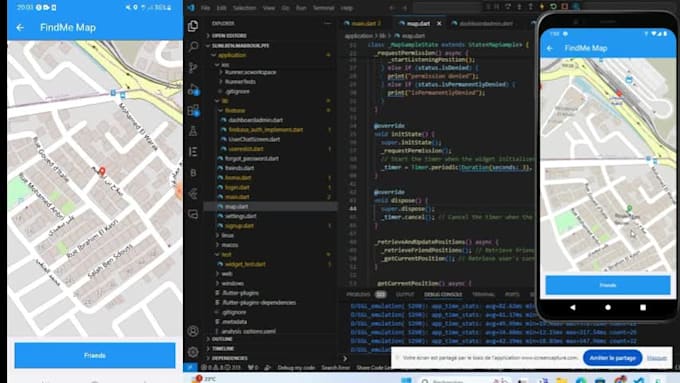Screen dimensions: 680x383
Task: Open the Manage gear menu
Action: 193,352
